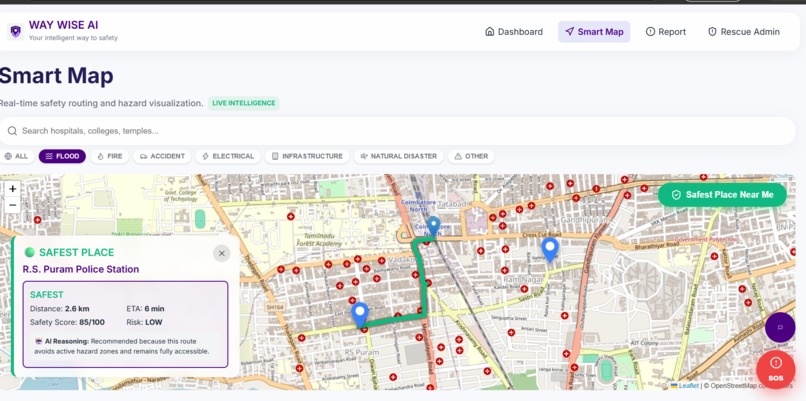
Task: Click the ETA 6 min value
Action: 154,309
